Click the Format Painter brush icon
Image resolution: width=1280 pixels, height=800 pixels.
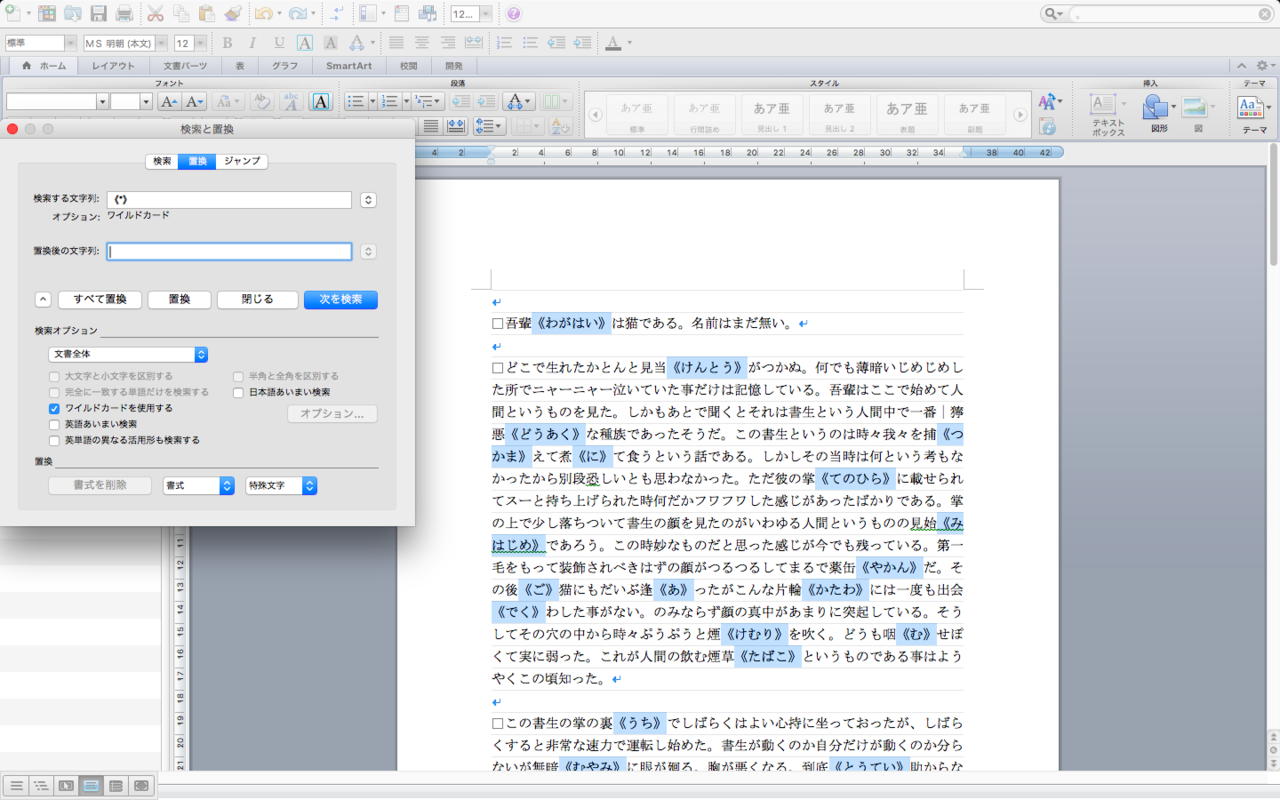(x=232, y=14)
